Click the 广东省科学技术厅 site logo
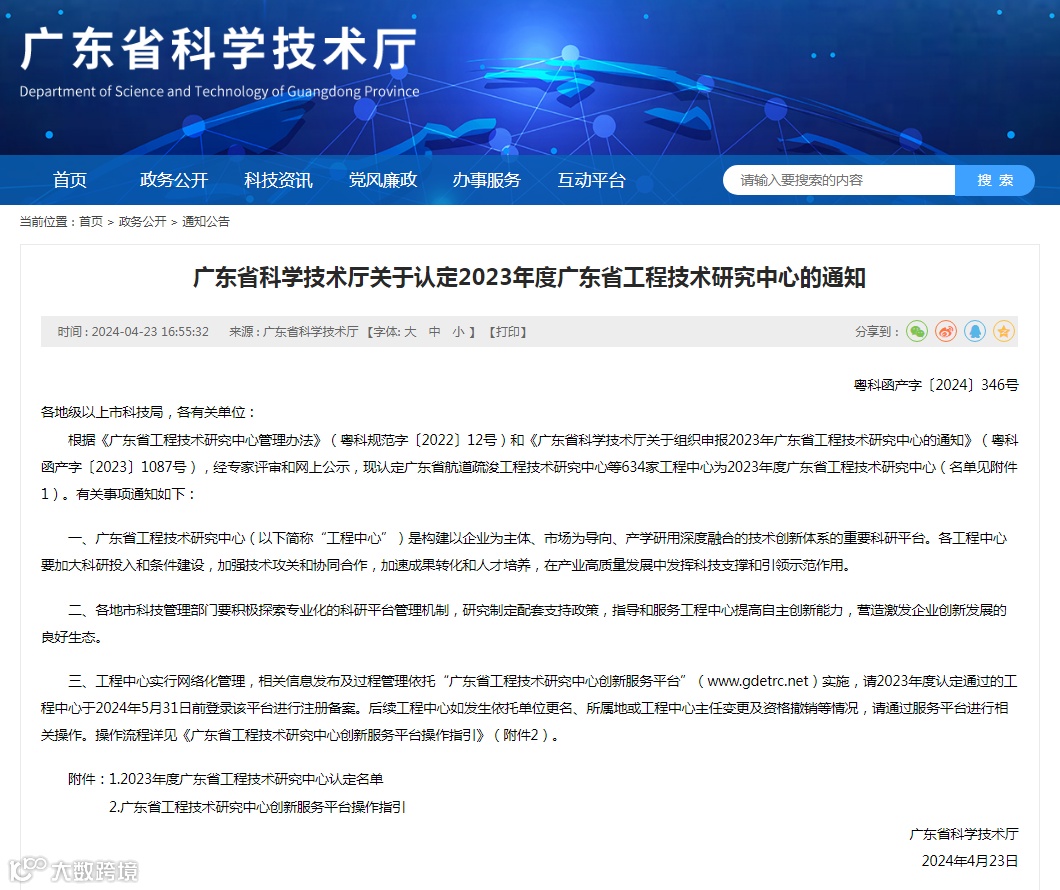This screenshot has width=1060, height=890. click(219, 61)
